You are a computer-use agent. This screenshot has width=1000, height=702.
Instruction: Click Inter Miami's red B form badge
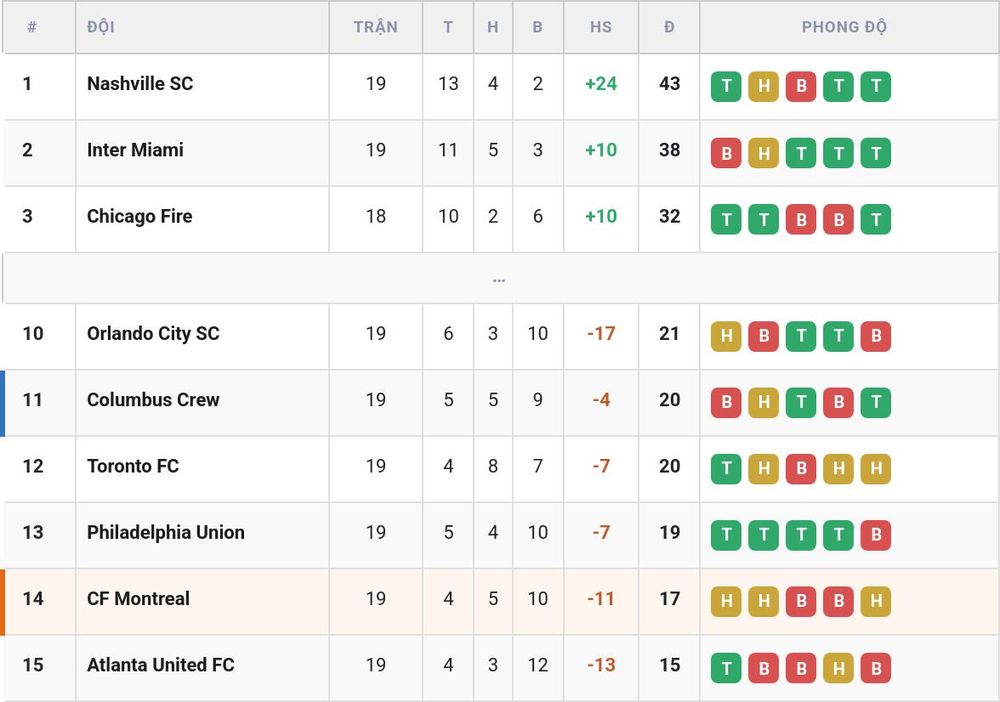726,153
